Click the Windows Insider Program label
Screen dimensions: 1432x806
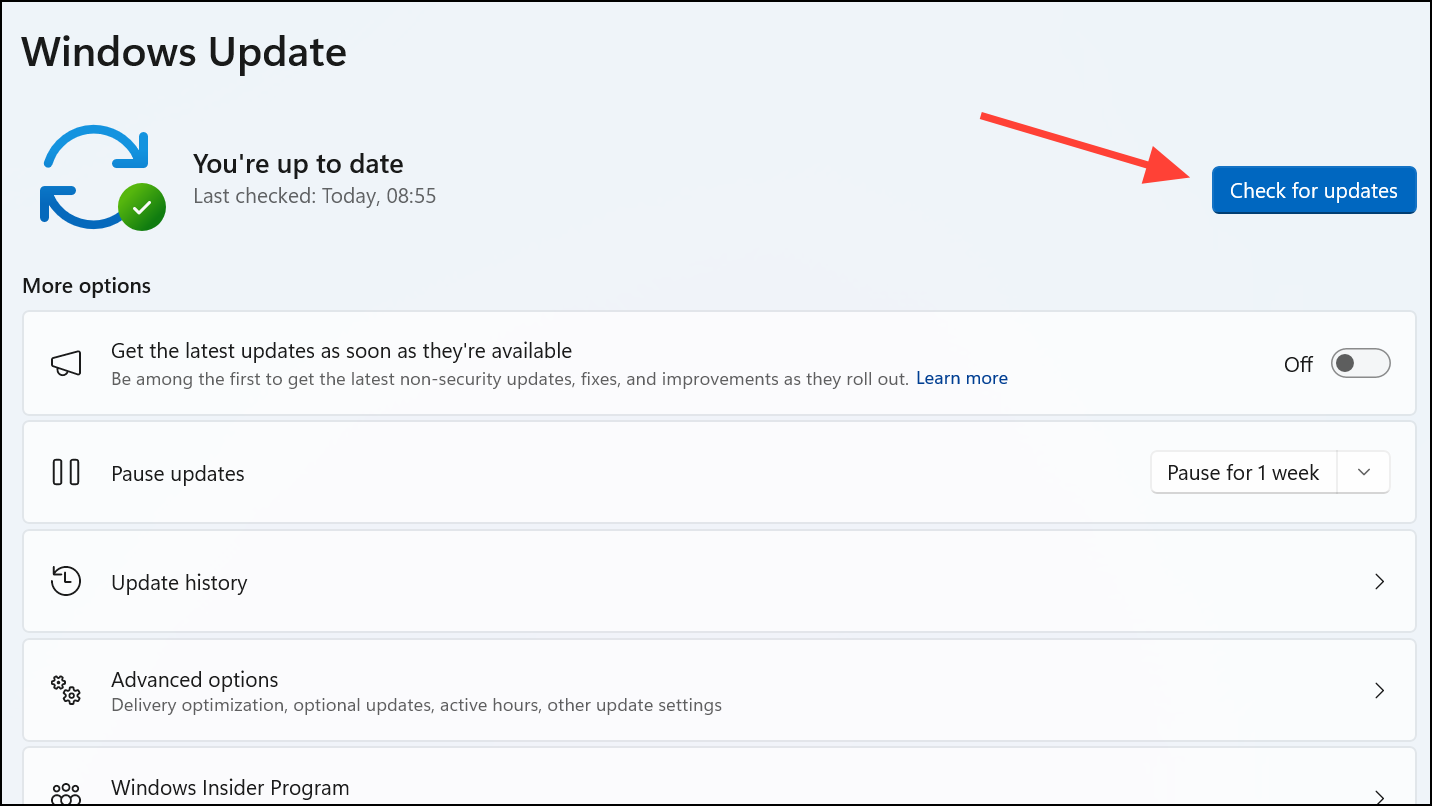230,788
